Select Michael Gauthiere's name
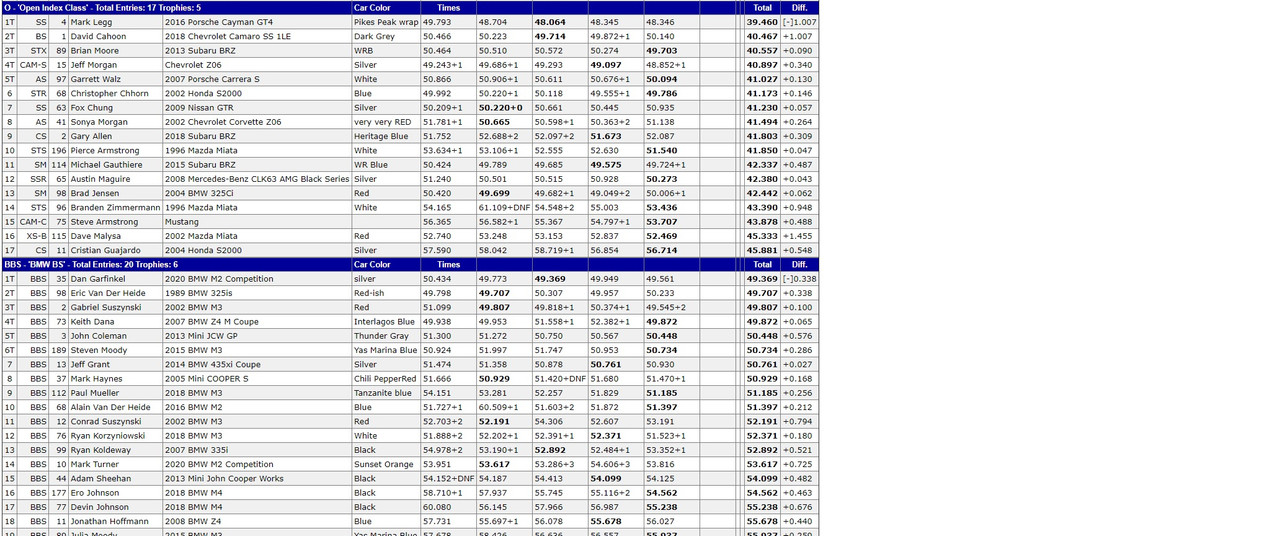 pyautogui.click(x=107, y=165)
